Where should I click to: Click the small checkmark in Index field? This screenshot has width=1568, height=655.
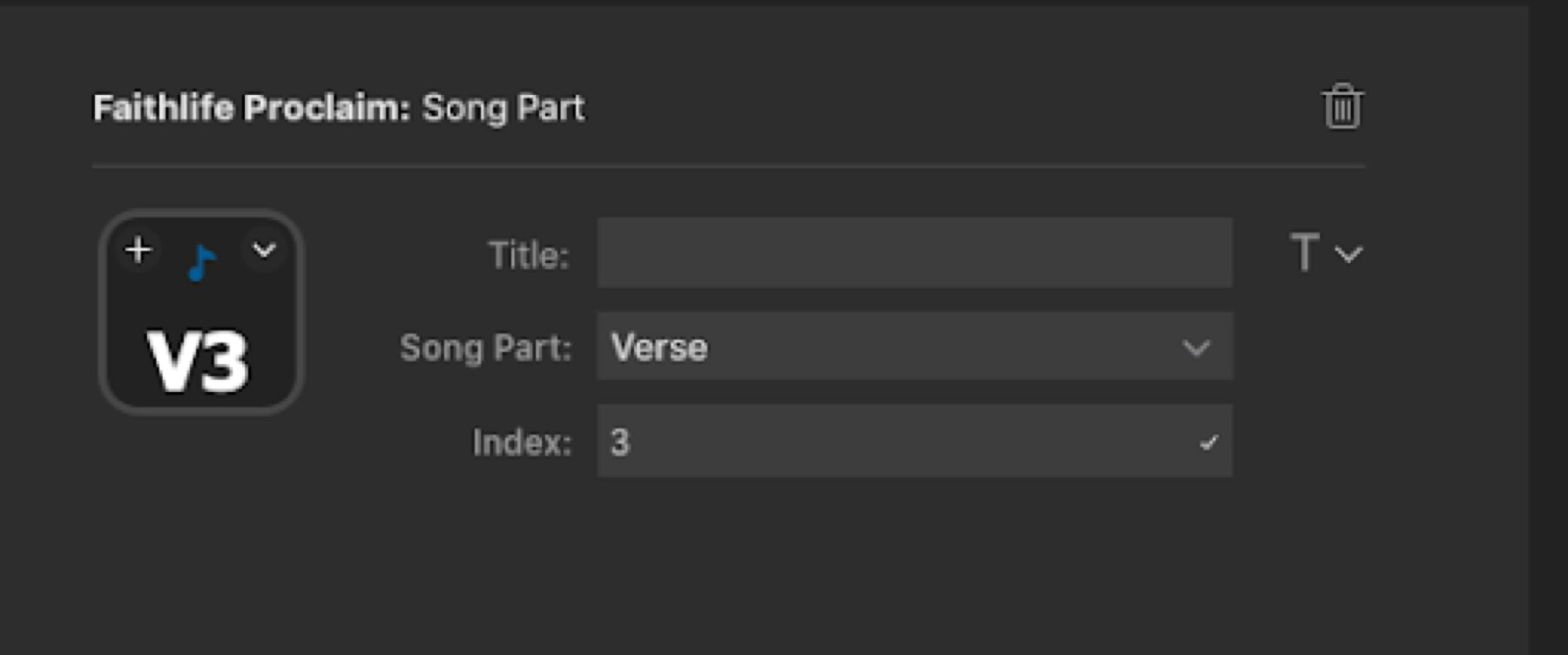1208,442
